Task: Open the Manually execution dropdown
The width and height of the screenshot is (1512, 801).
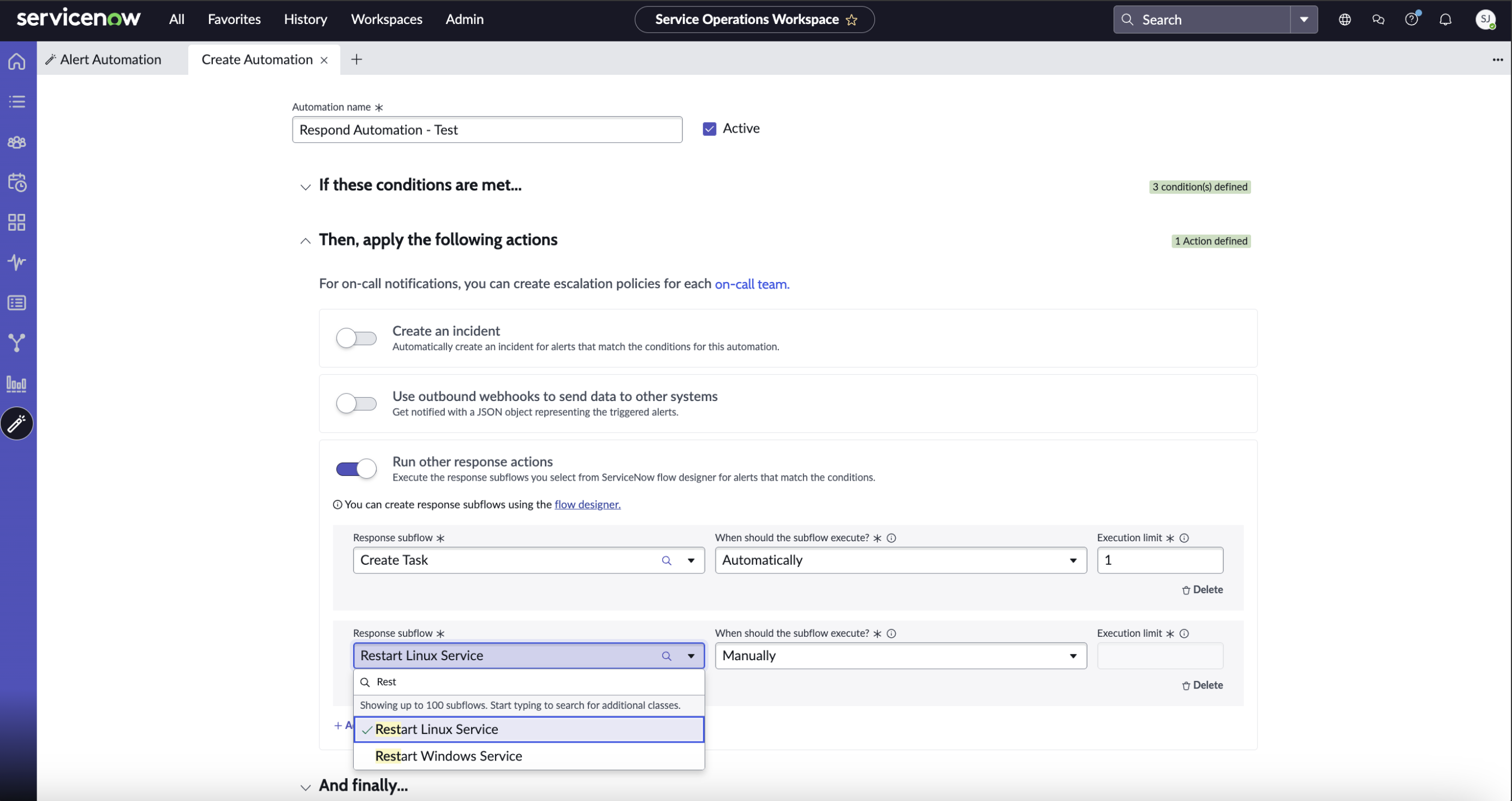Action: click(x=901, y=656)
